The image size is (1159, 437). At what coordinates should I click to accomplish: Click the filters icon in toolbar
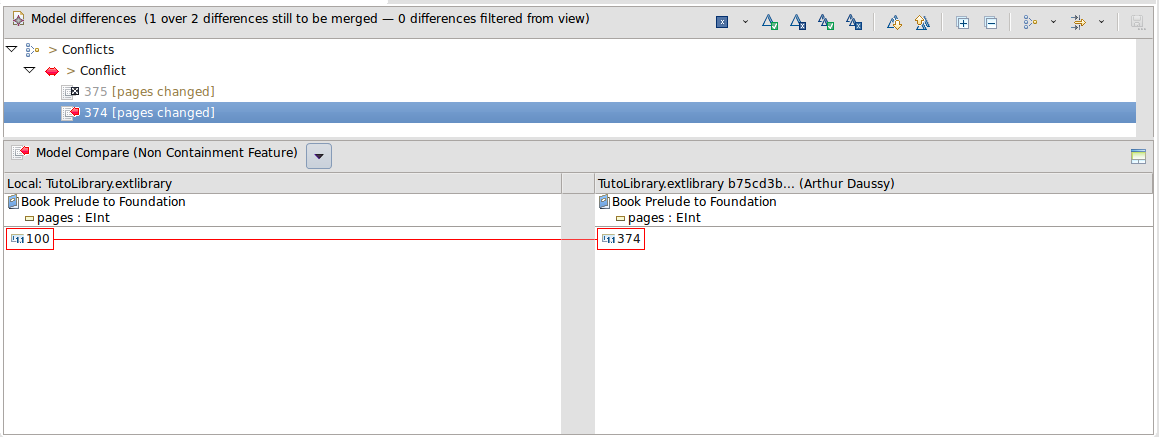1078,22
